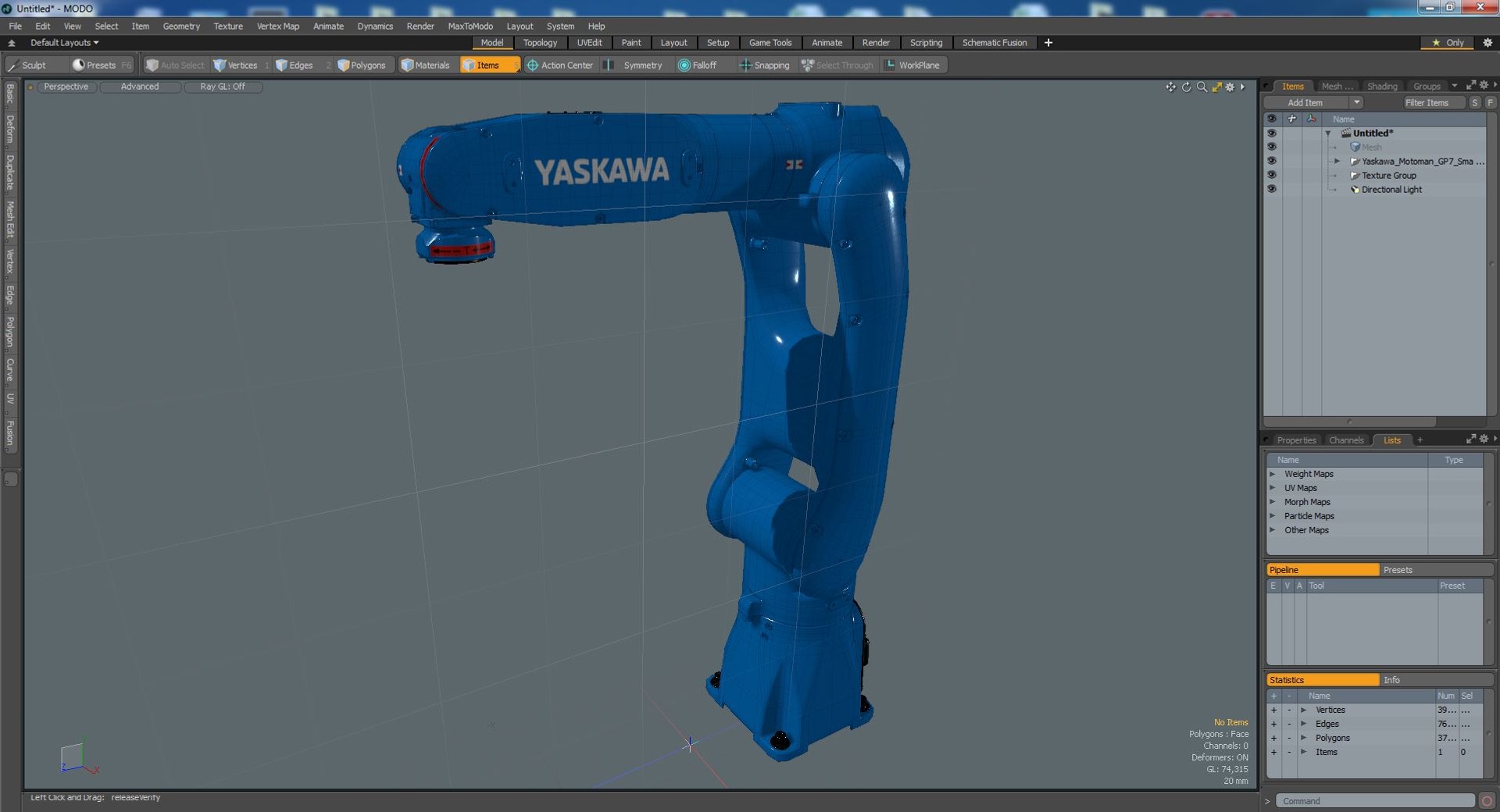
Task: Click the Ray GL: Off button
Action: click(x=223, y=87)
